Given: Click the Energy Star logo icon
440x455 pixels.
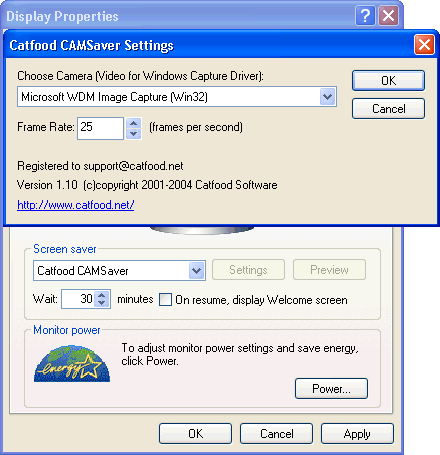Looking at the screenshot, I should 72,363.
